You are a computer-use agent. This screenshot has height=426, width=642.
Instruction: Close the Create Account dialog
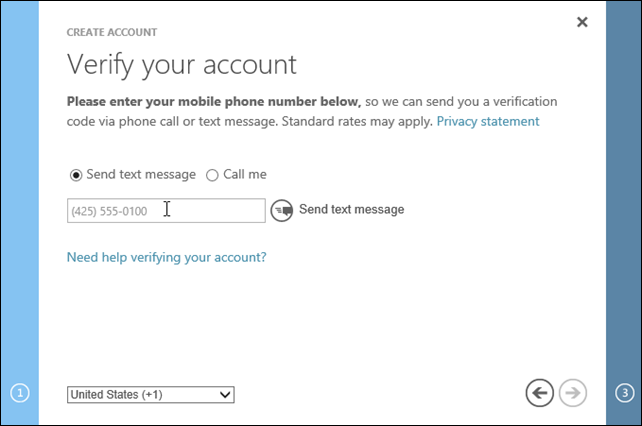coord(582,22)
